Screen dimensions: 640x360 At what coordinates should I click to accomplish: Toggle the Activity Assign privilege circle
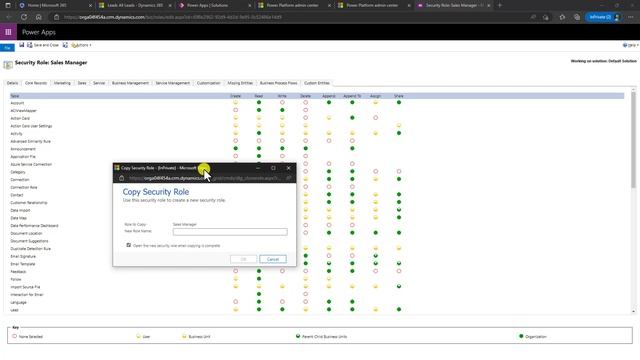tap(376, 133)
